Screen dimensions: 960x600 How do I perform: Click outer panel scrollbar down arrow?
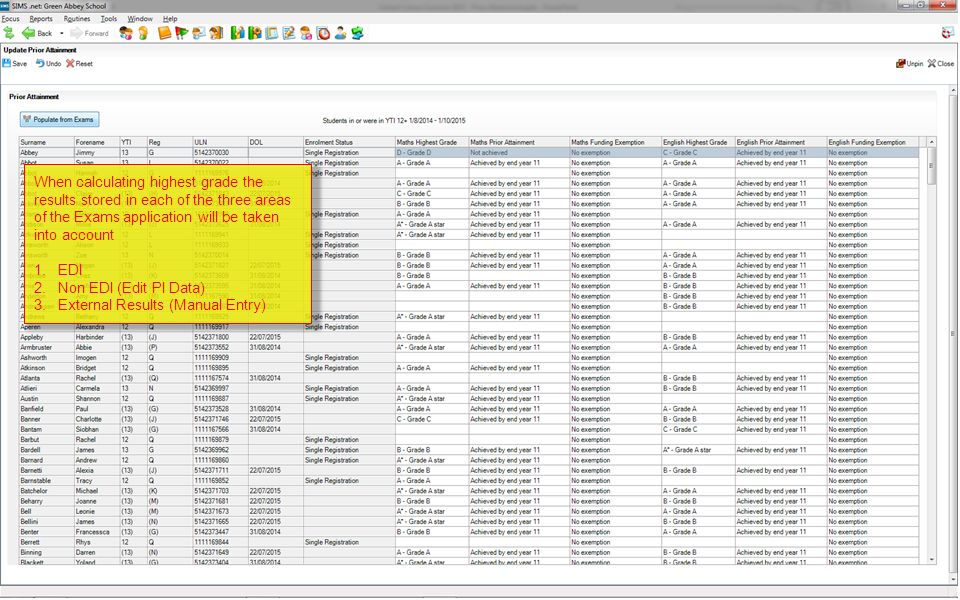[953, 580]
